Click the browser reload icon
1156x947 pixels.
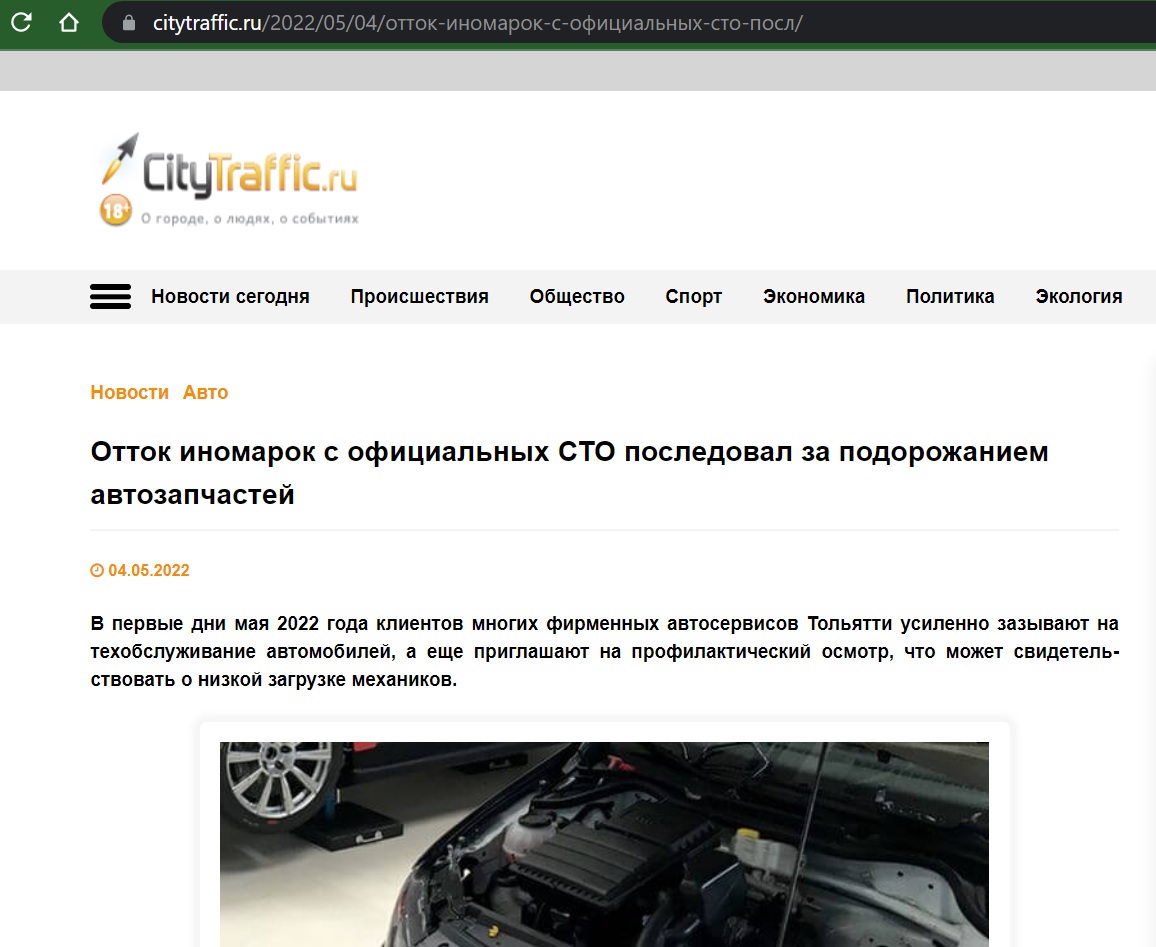click(20, 22)
